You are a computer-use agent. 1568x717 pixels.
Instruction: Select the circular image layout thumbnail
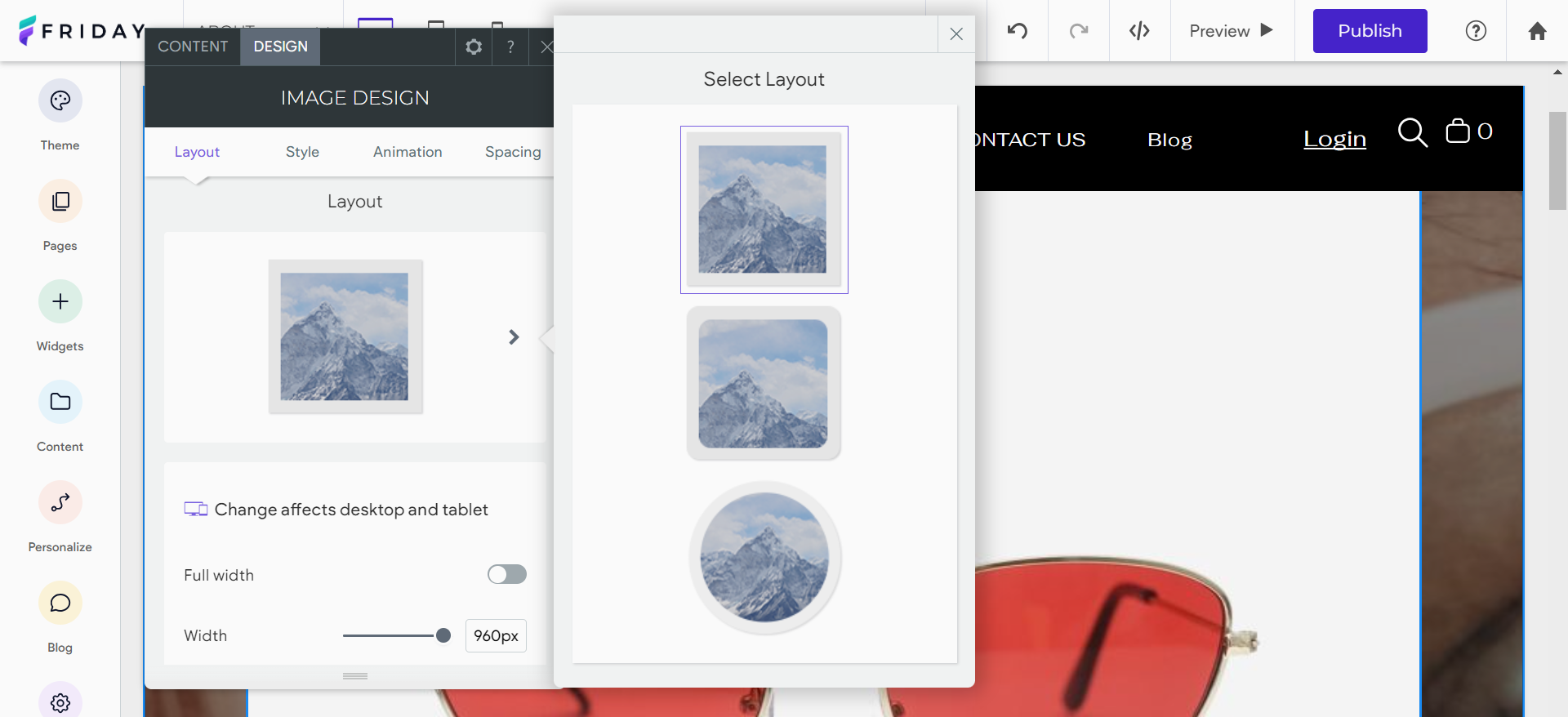coord(764,558)
